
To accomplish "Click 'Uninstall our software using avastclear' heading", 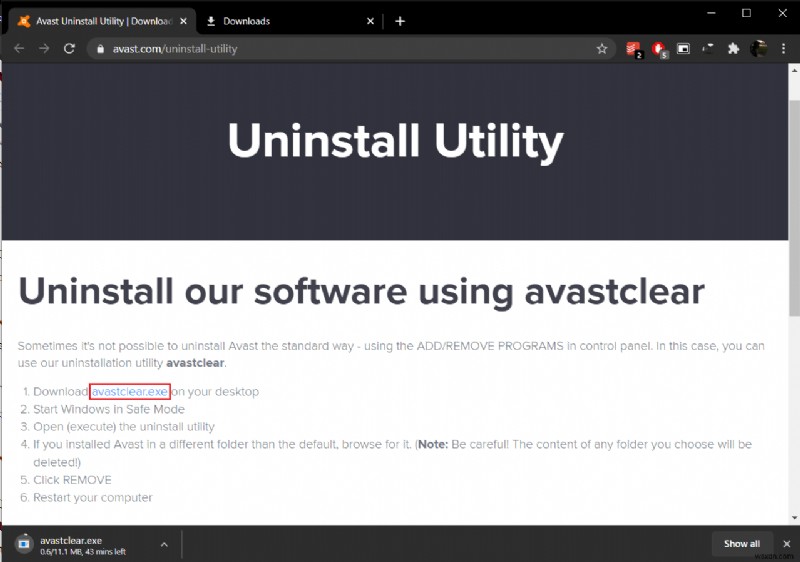I will pos(362,292).
